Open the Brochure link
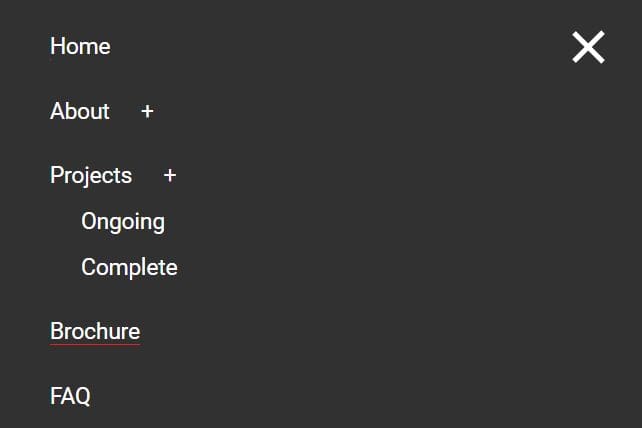 tap(95, 331)
